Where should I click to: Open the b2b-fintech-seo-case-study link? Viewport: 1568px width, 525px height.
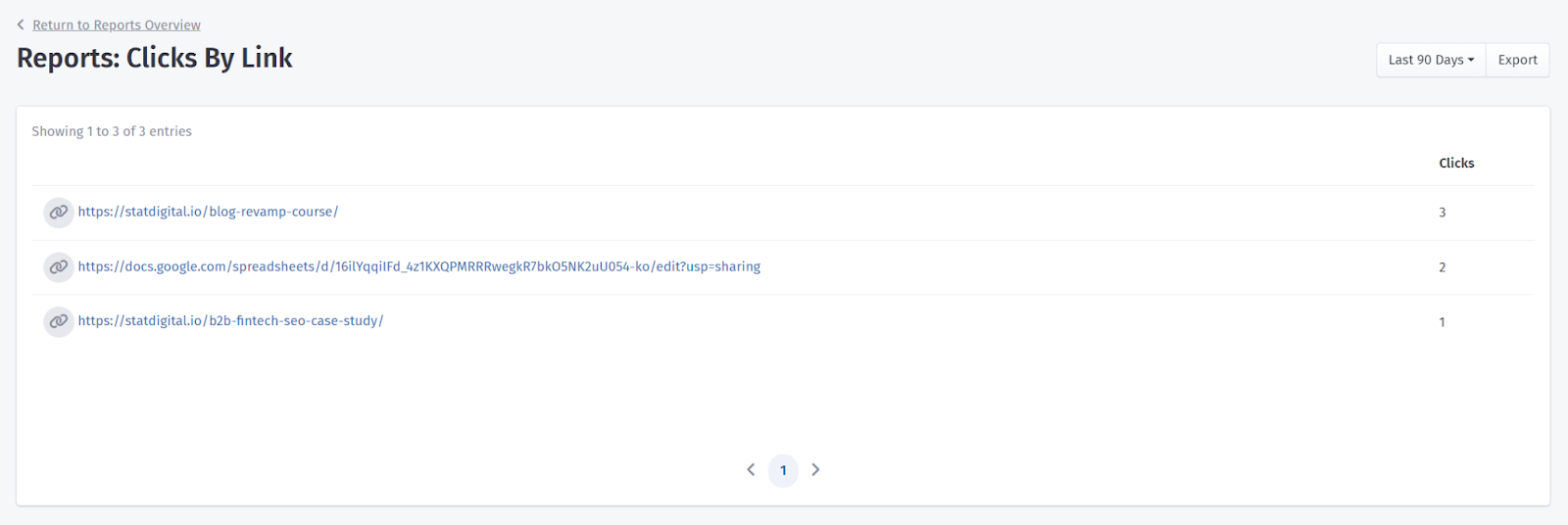coord(230,321)
